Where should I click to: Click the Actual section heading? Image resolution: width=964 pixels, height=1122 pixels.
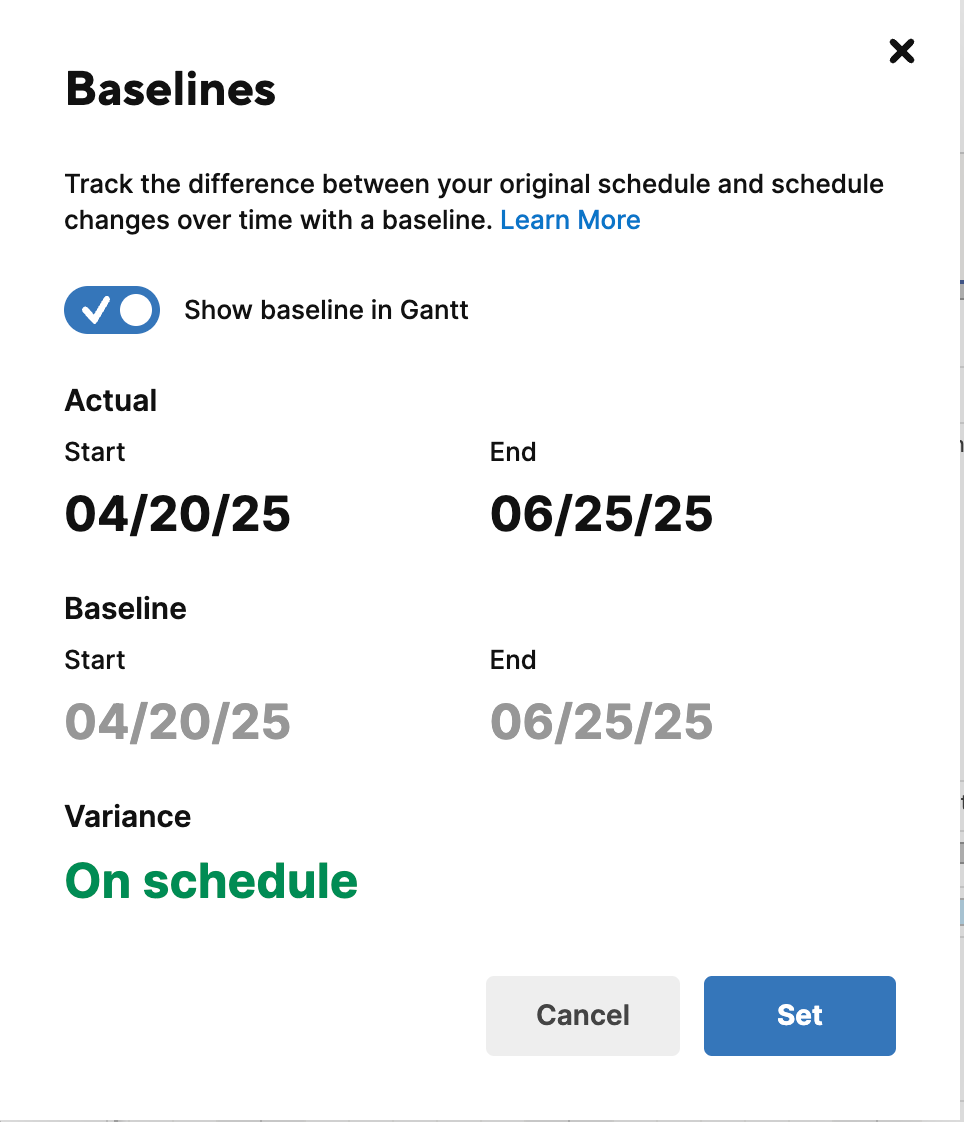(x=111, y=401)
